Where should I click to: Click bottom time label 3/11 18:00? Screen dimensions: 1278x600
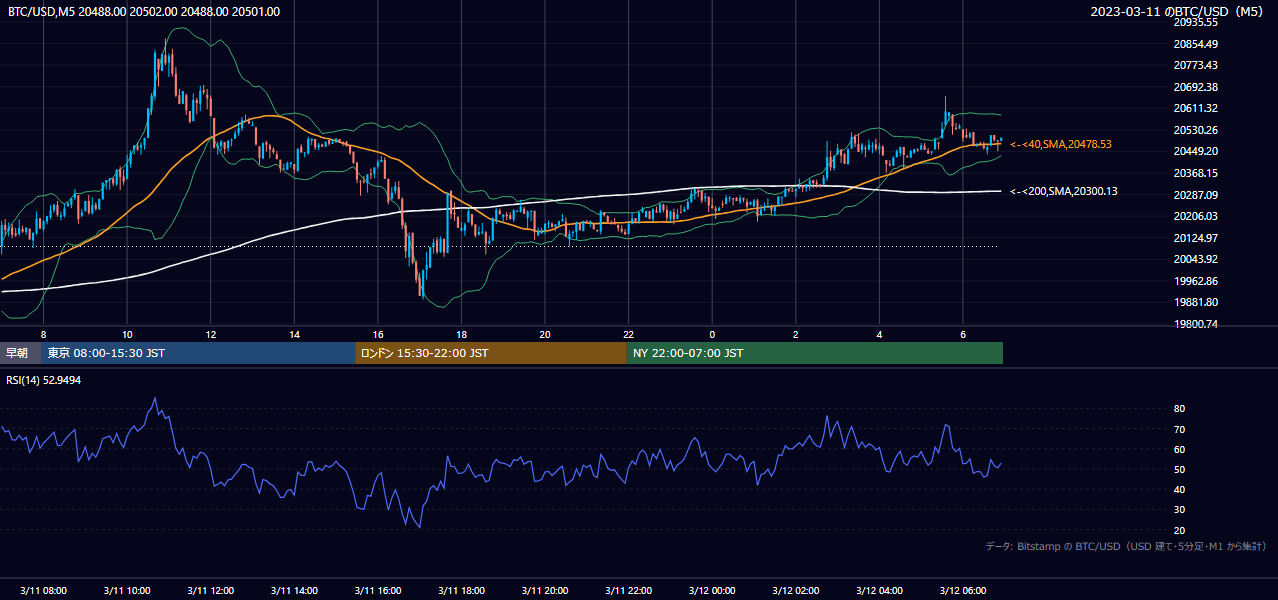coord(461,590)
